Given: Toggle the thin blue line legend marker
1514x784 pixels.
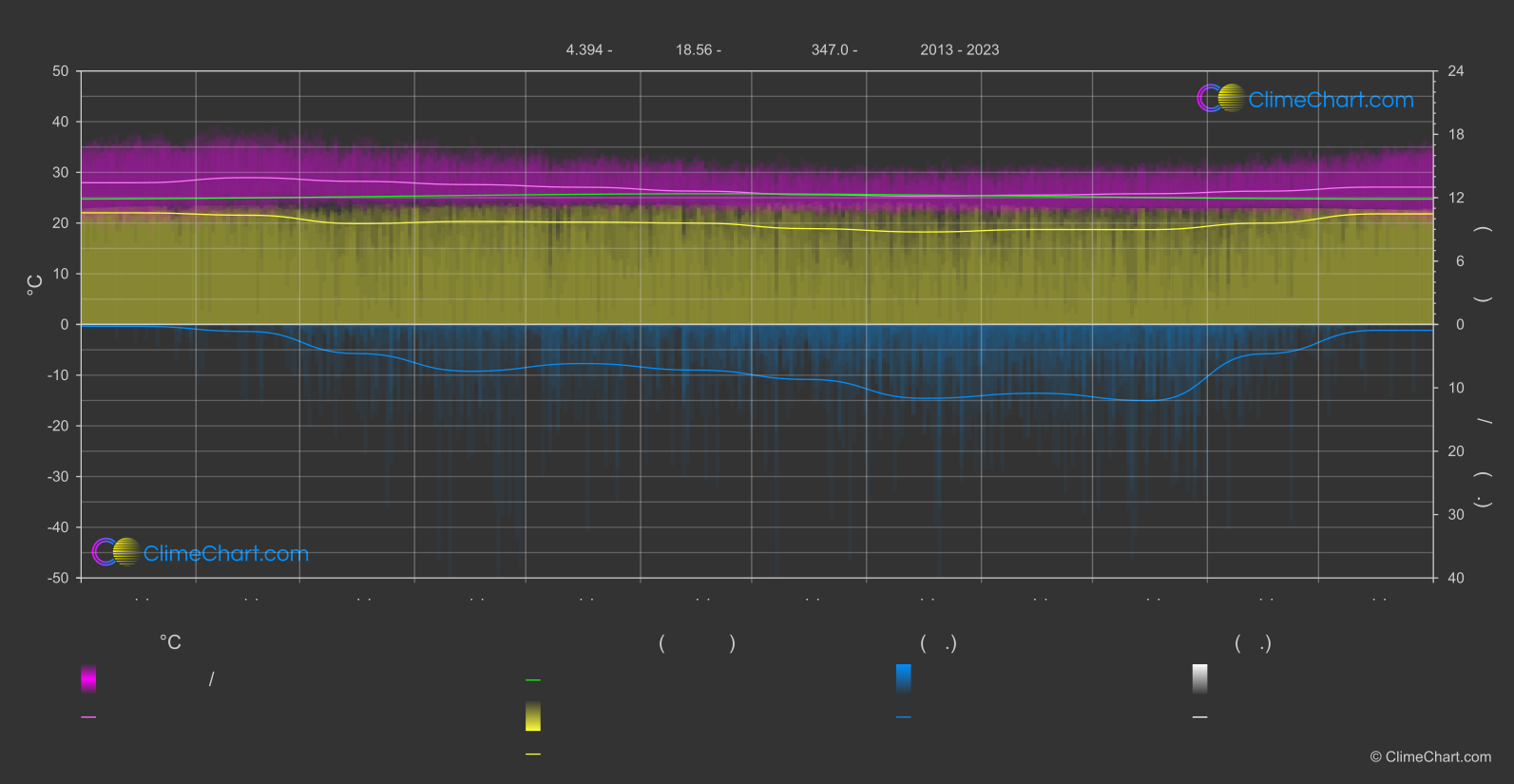Looking at the screenshot, I should coord(904,717).
